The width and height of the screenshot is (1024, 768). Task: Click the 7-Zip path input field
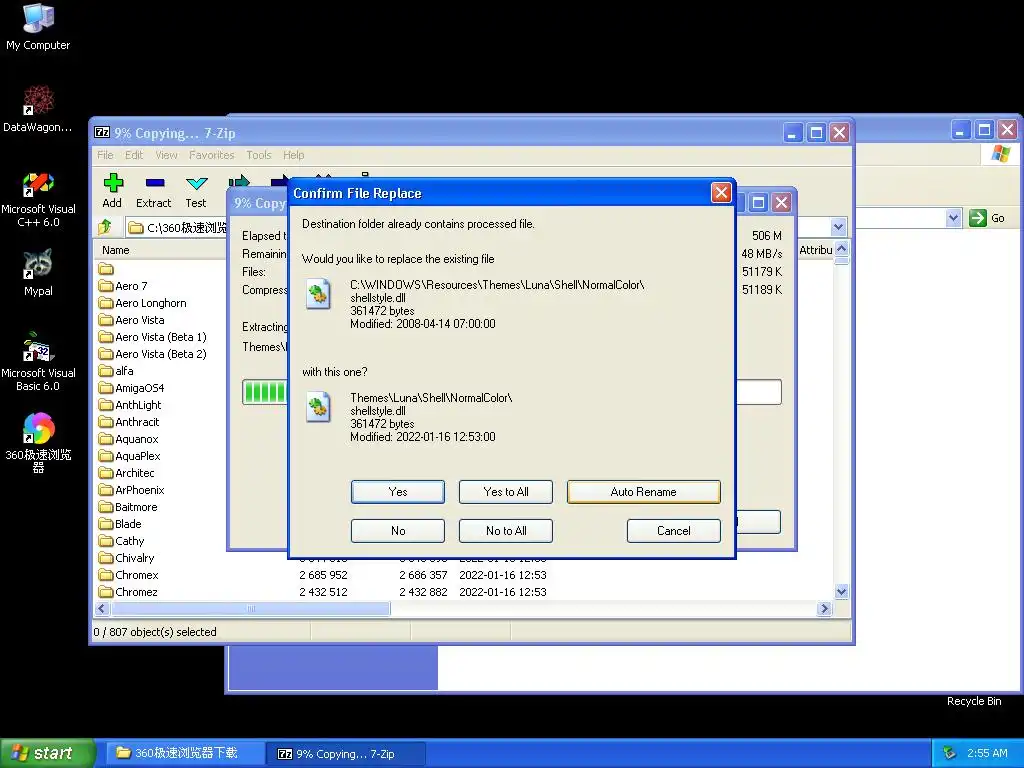click(176, 227)
